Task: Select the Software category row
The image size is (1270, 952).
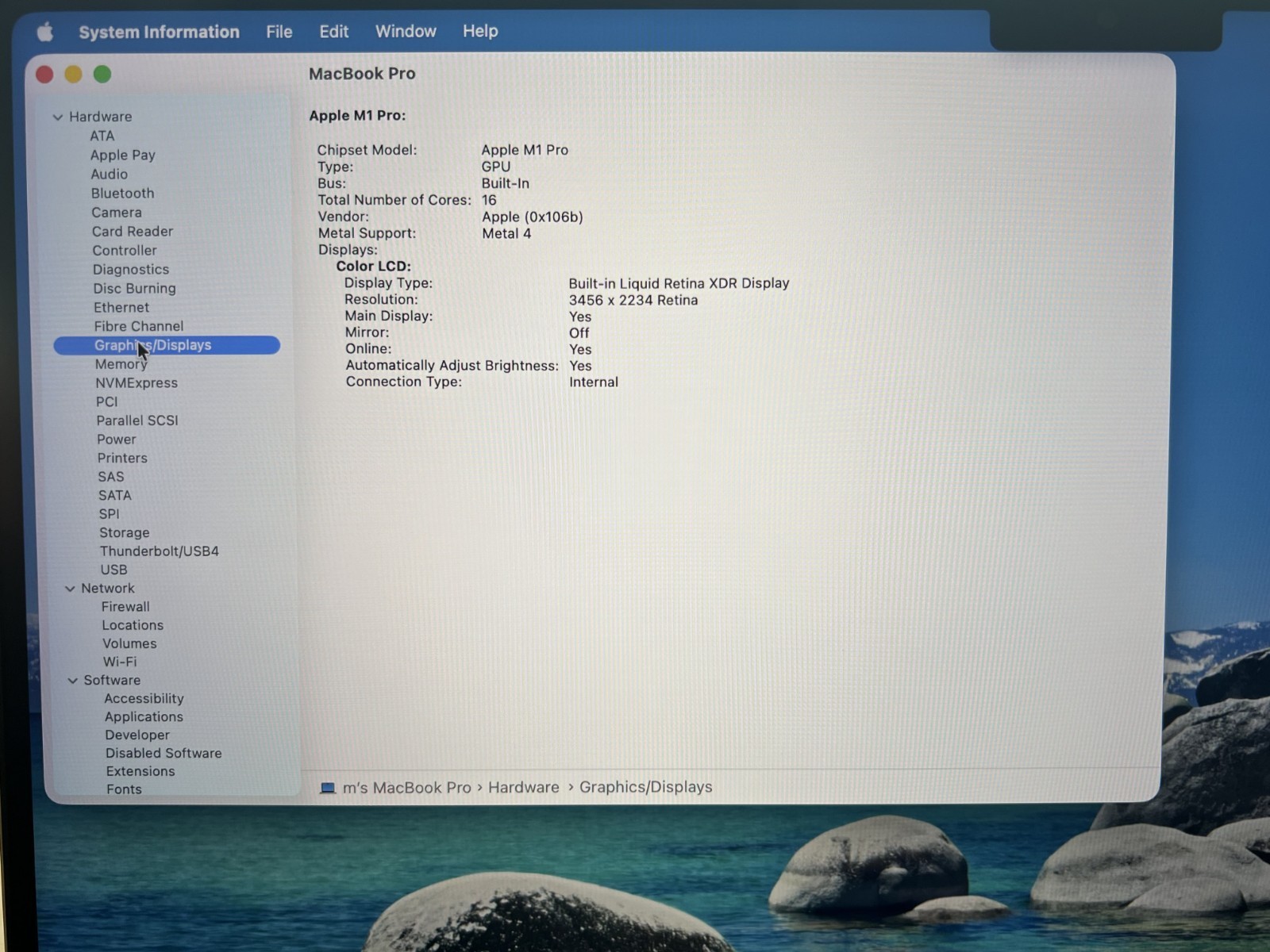Action: point(112,680)
